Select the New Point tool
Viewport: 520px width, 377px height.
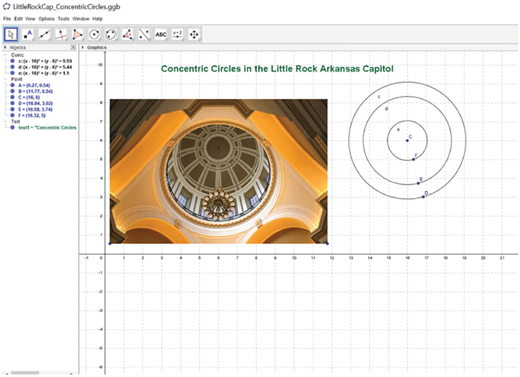point(28,34)
